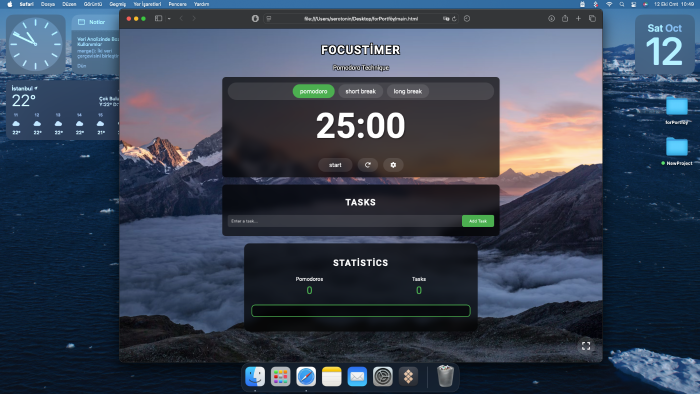Click the Add Task button

point(478,221)
